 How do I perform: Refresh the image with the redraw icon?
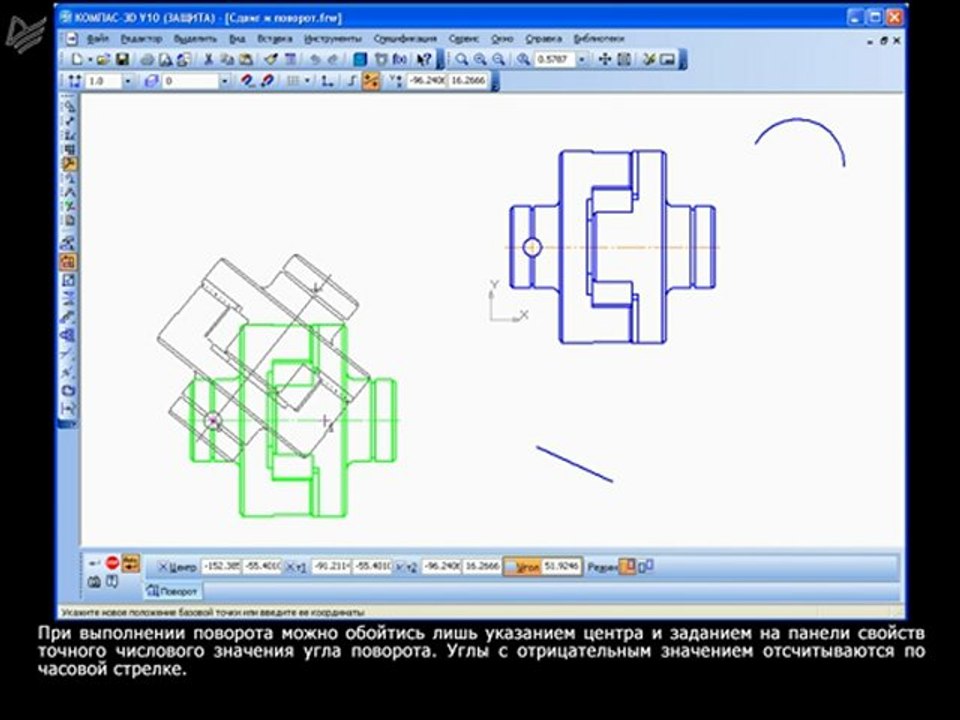pyautogui.click(x=650, y=59)
